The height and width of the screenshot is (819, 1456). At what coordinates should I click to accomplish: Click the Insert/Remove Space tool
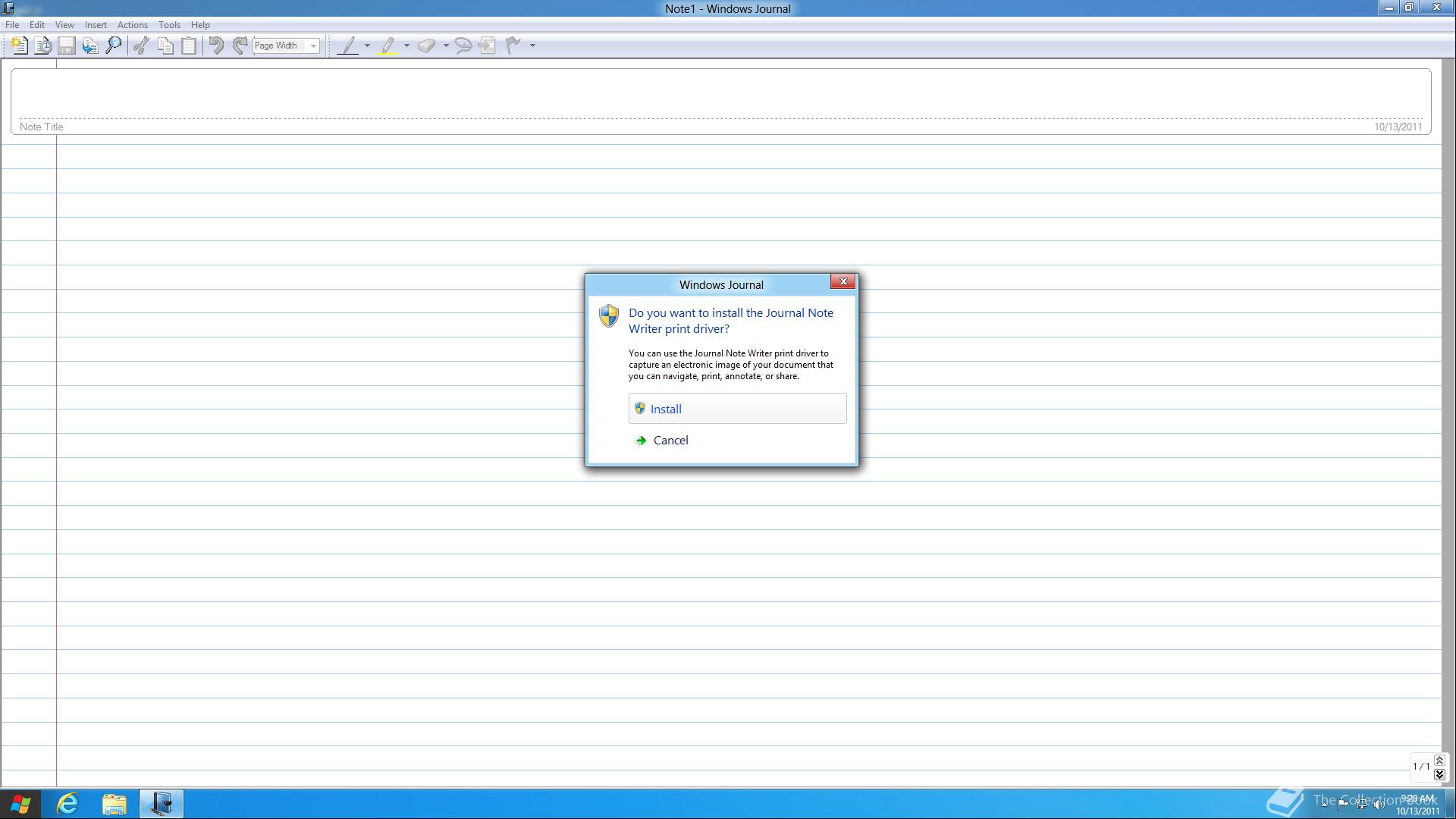487,45
